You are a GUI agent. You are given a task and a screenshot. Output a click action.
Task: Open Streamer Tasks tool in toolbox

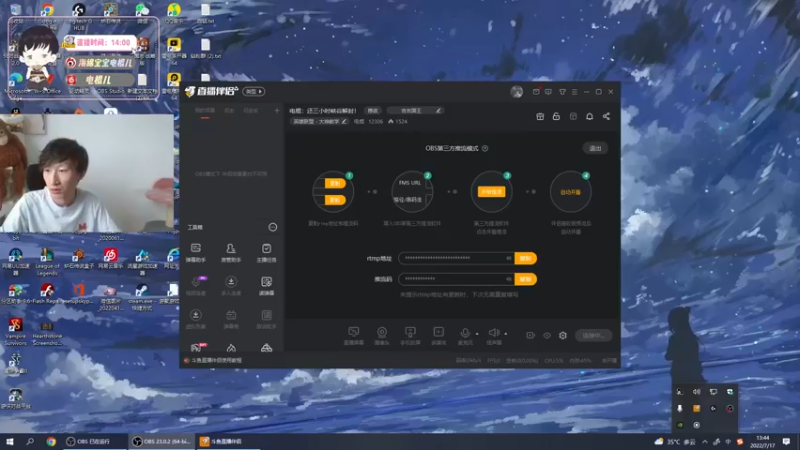[266, 253]
